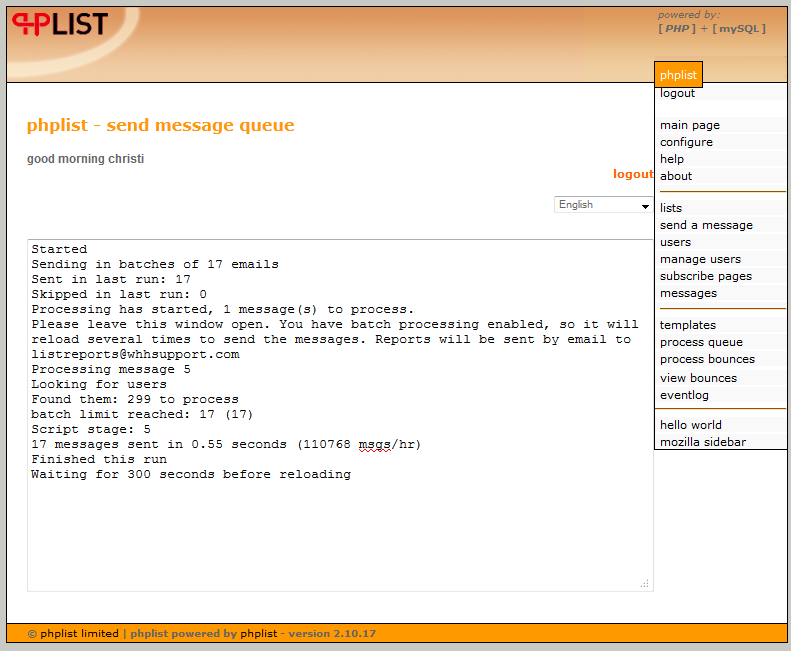Open the about page
This screenshot has width=791, height=651.
click(676, 176)
